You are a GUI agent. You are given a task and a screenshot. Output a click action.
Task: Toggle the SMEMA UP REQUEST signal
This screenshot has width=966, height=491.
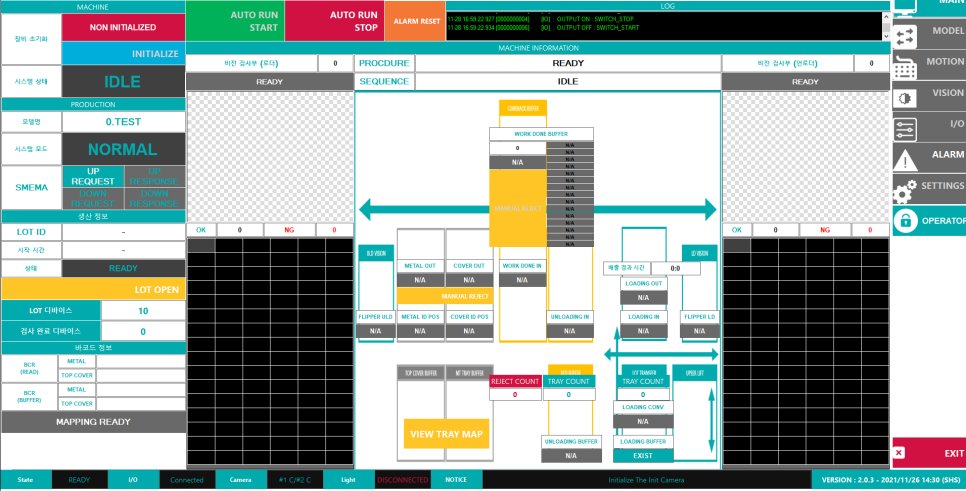93,177
